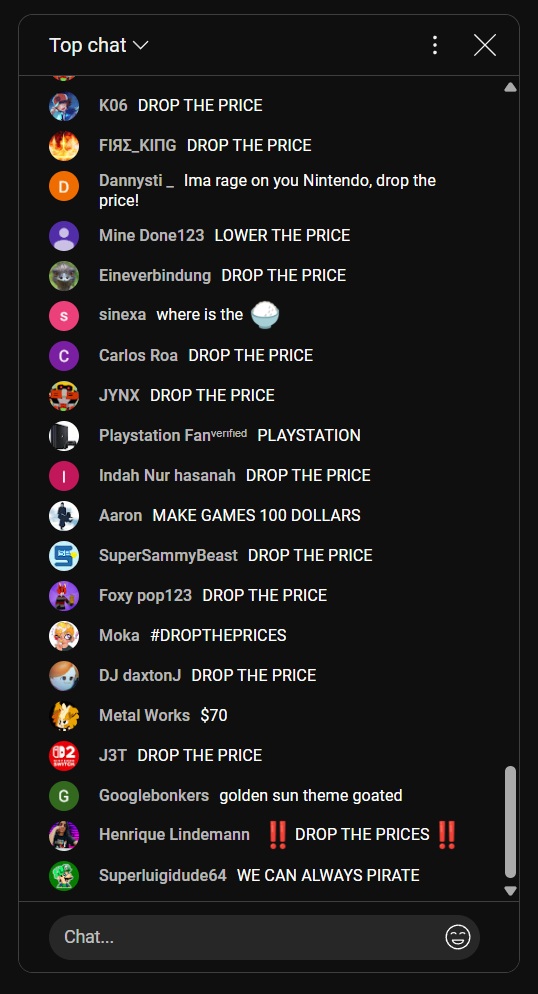Image resolution: width=538 pixels, height=994 pixels.
Task: Click the scroll down arrow of chat
Action: [x=510, y=891]
